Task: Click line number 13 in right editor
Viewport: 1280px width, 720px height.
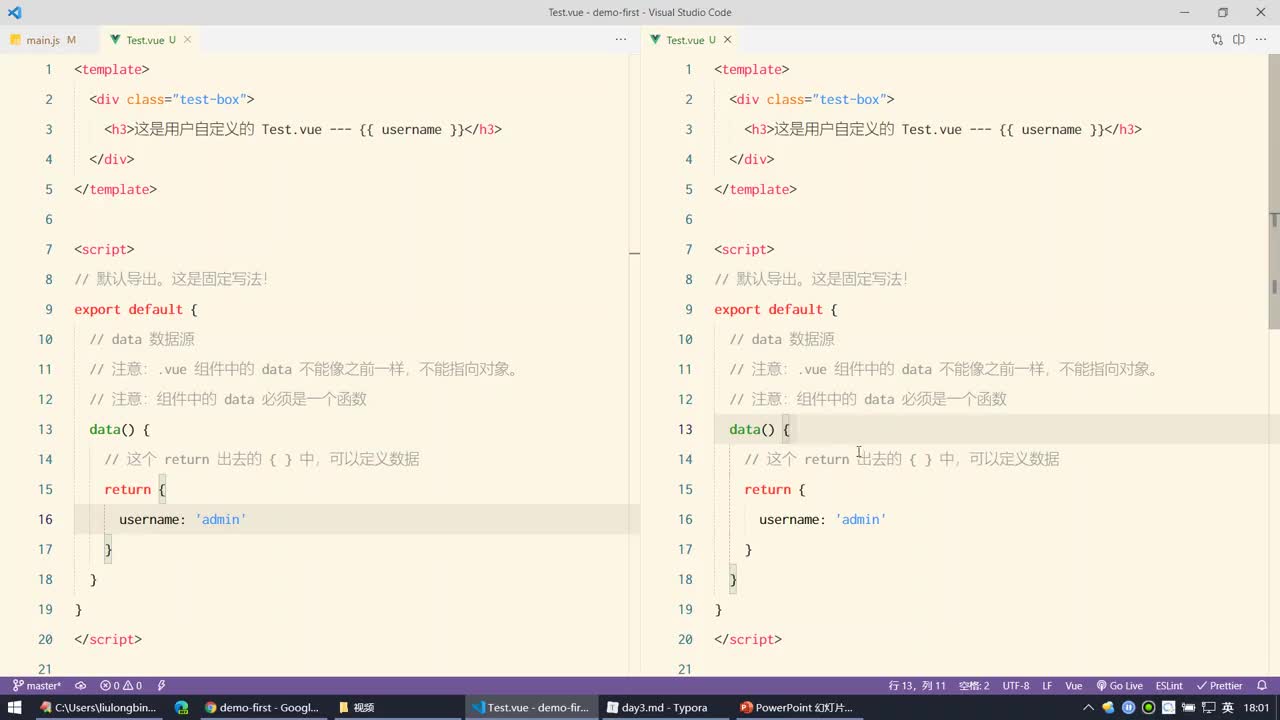Action: [685, 429]
